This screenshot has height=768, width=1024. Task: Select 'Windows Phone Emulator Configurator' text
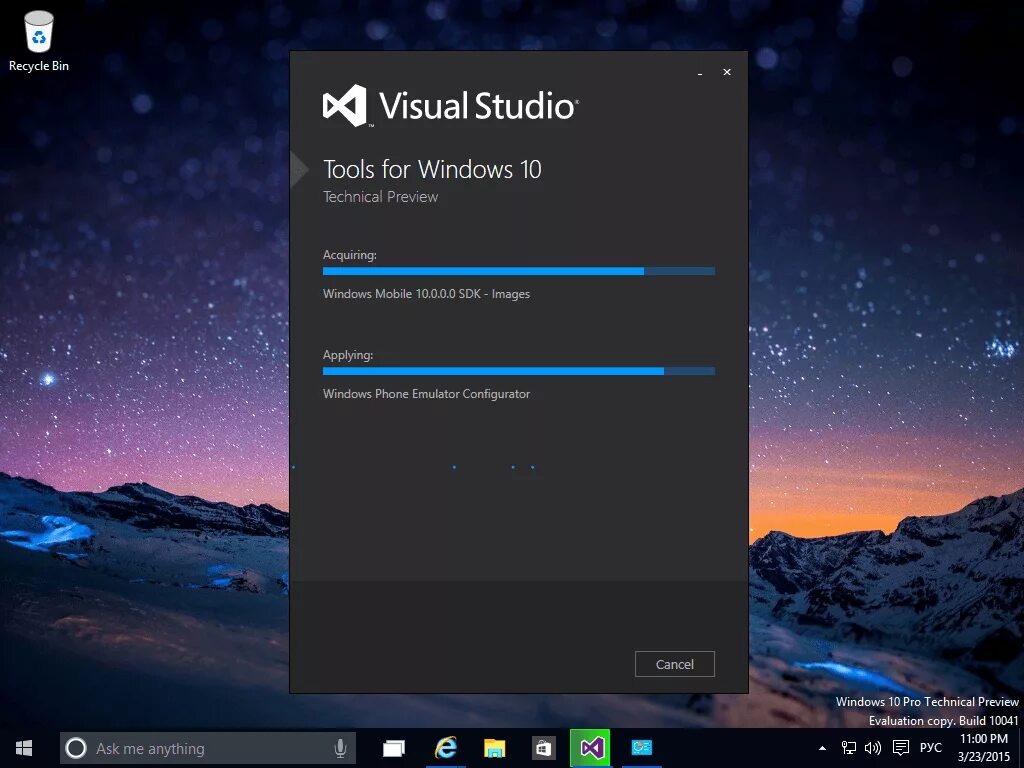click(x=426, y=394)
